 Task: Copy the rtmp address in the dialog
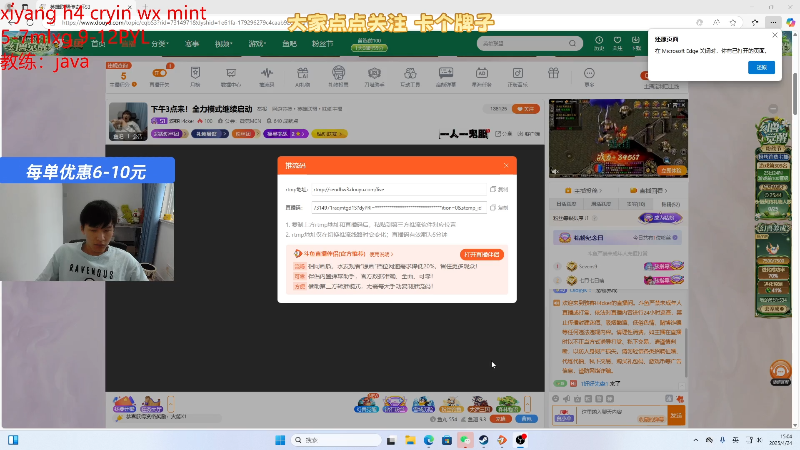tap(499, 189)
